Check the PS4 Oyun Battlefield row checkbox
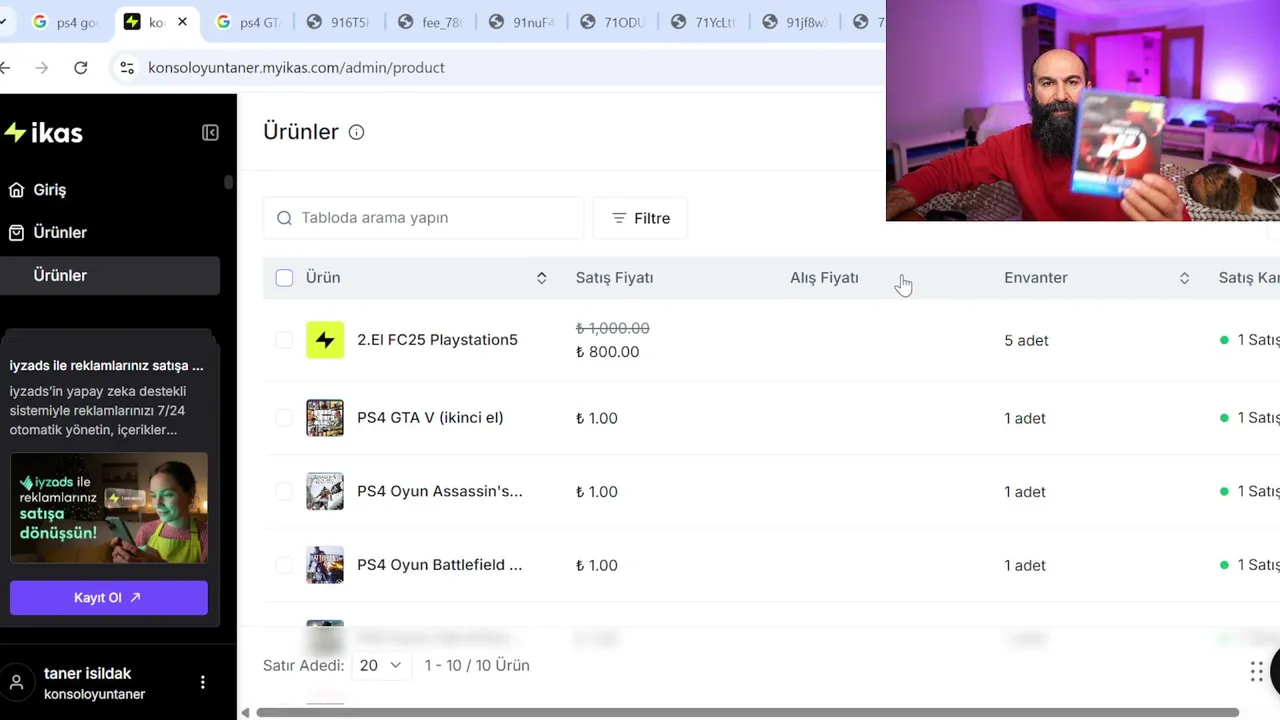1280x720 pixels. pyautogui.click(x=284, y=565)
